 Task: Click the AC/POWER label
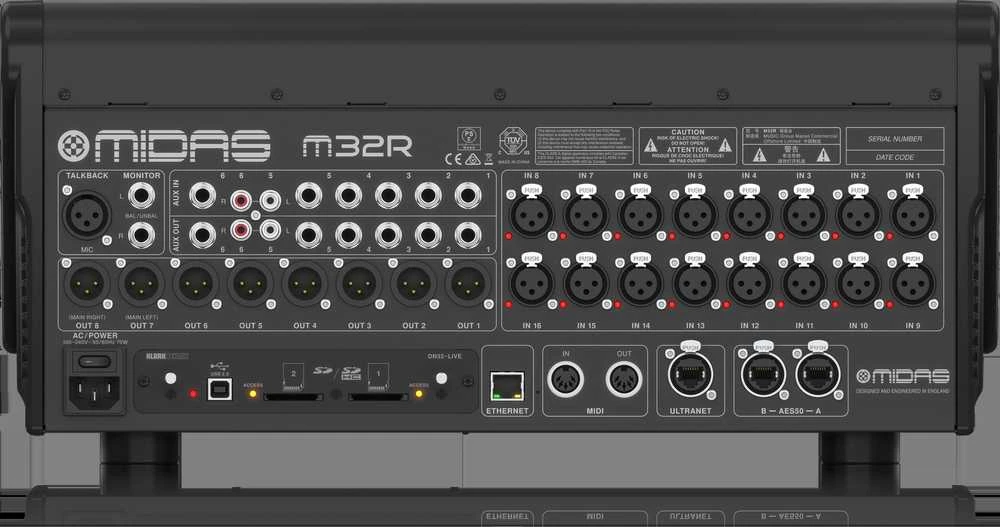pos(95,335)
